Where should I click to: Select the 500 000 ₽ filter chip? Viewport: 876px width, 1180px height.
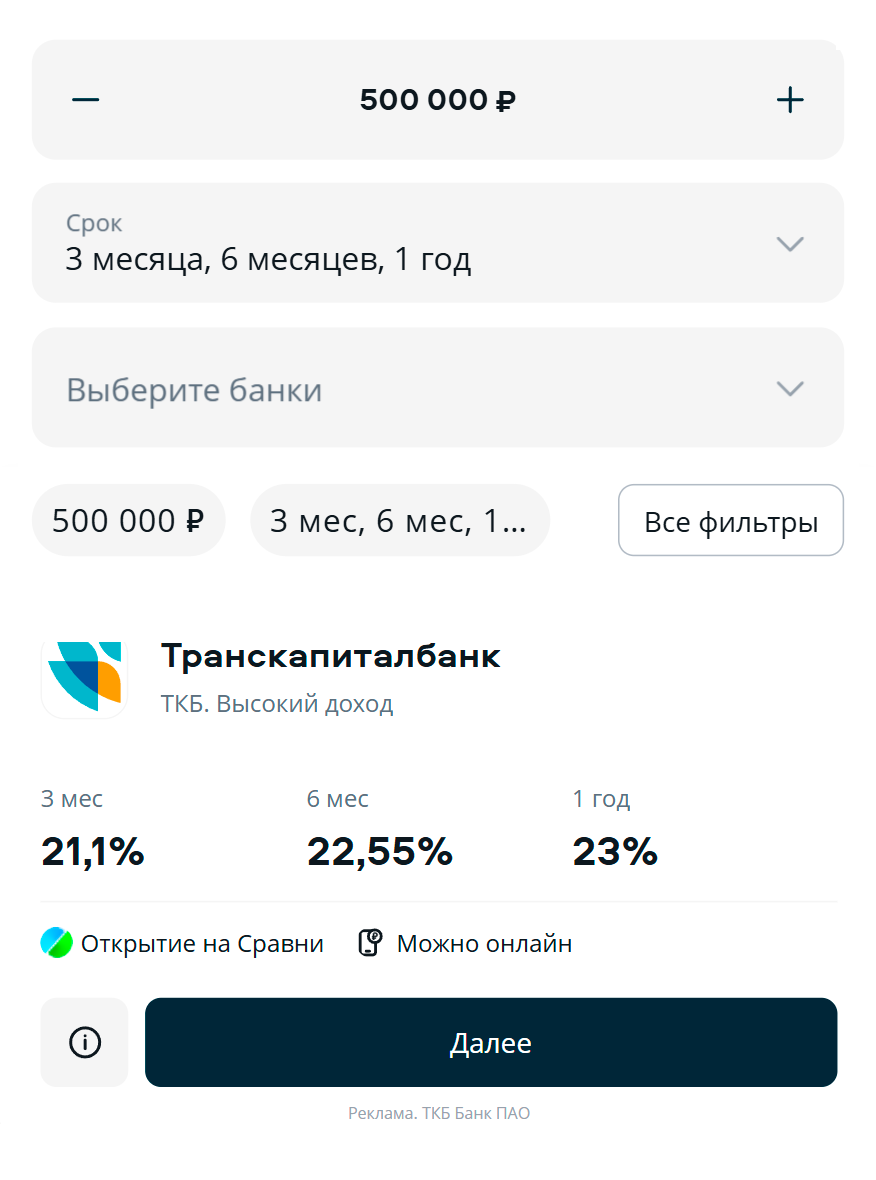coord(129,520)
